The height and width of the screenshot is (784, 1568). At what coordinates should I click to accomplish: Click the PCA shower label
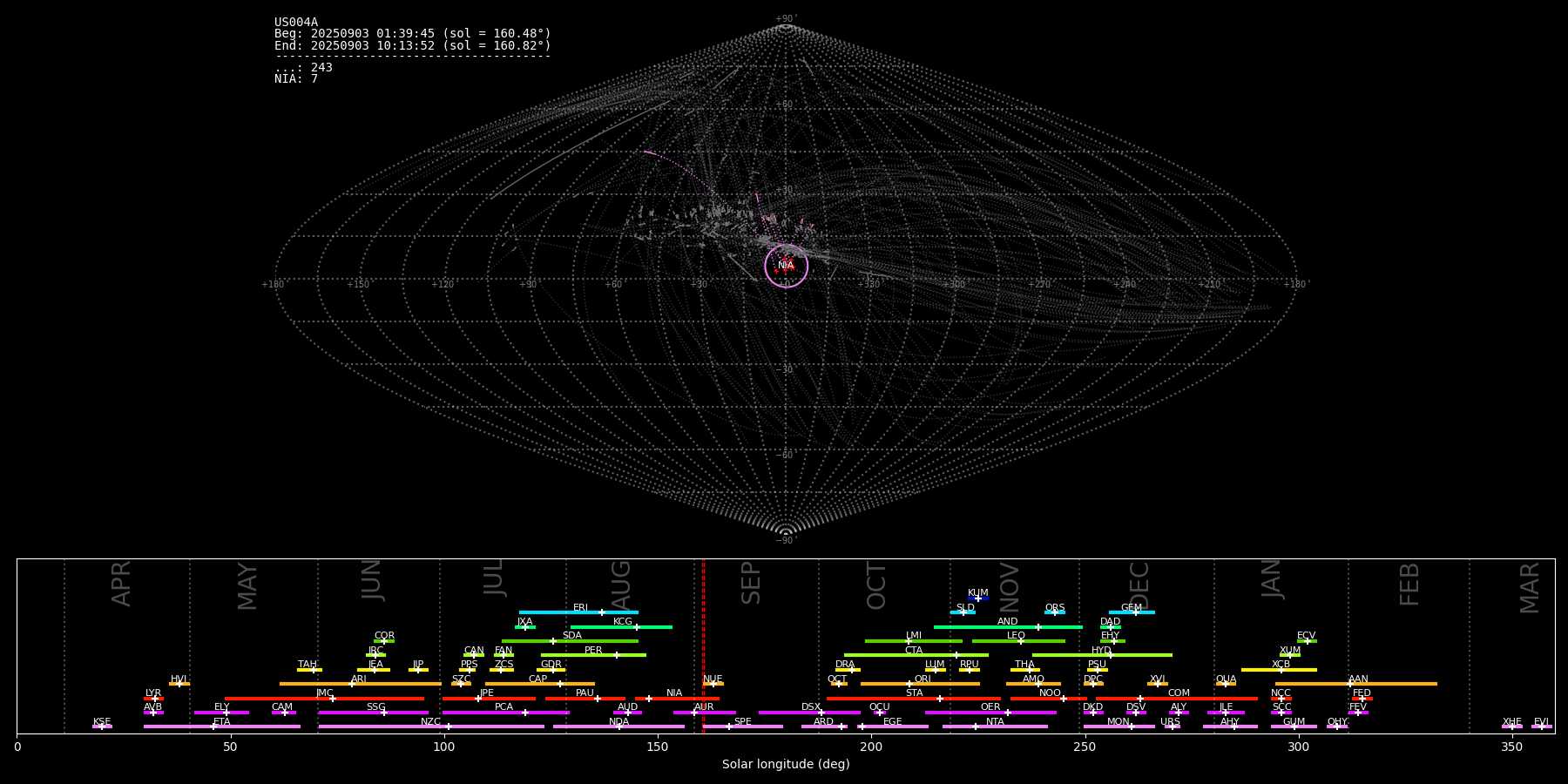coord(504,707)
